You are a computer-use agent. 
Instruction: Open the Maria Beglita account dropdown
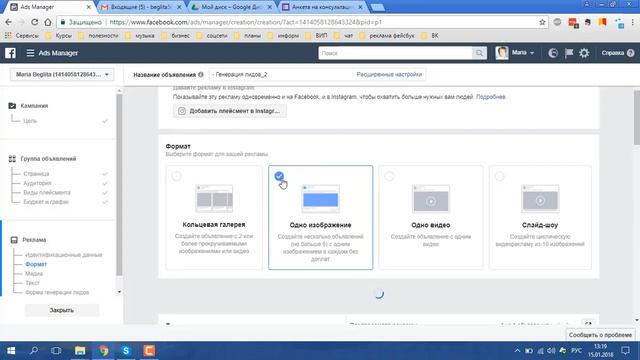pyautogui.click(x=62, y=75)
